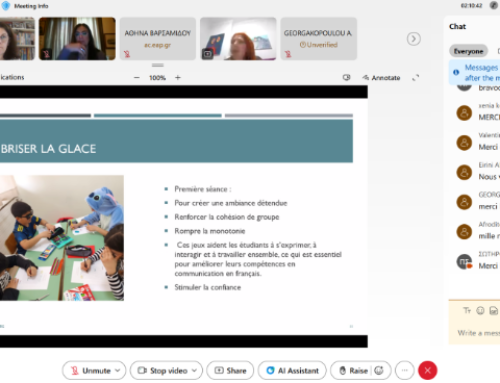Select the Everyone chat tab

click(468, 51)
